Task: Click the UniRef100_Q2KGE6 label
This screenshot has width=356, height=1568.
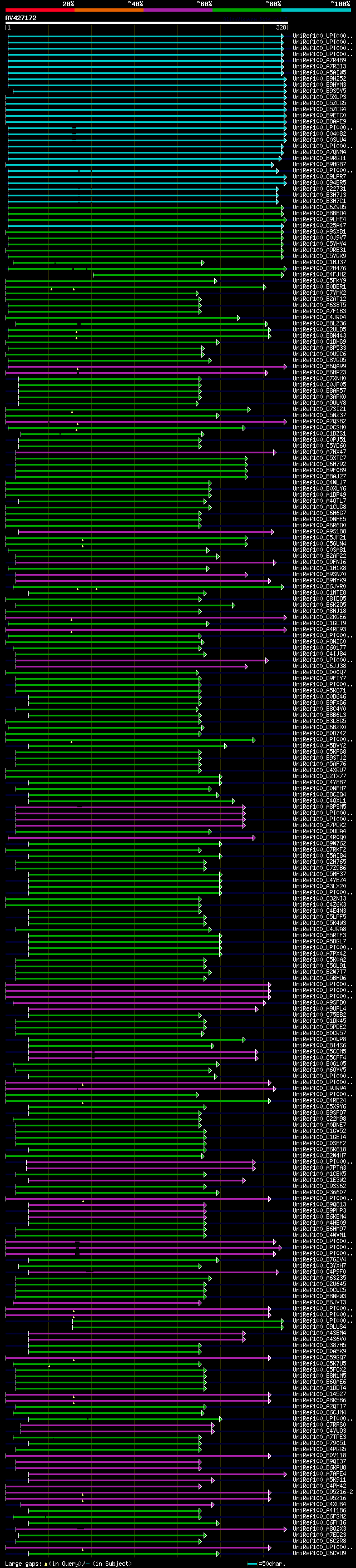Action: coord(319,617)
